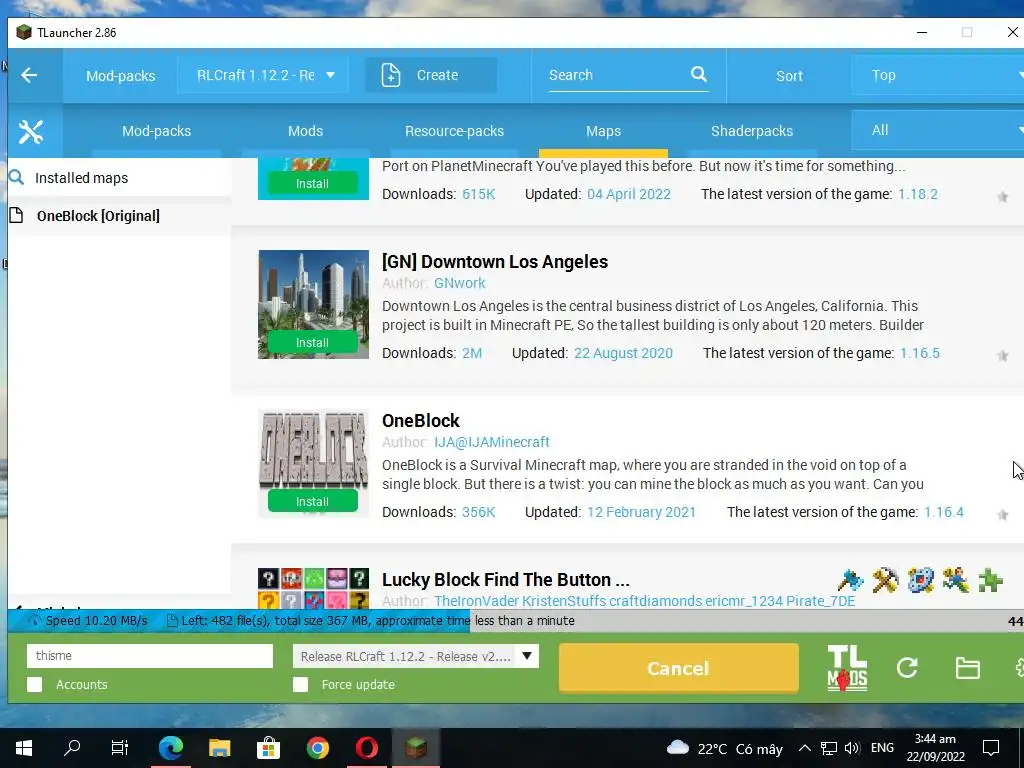Click the pickaxes category icon on Lucky Block
Screen dimensions: 1024x768
click(886, 579)
